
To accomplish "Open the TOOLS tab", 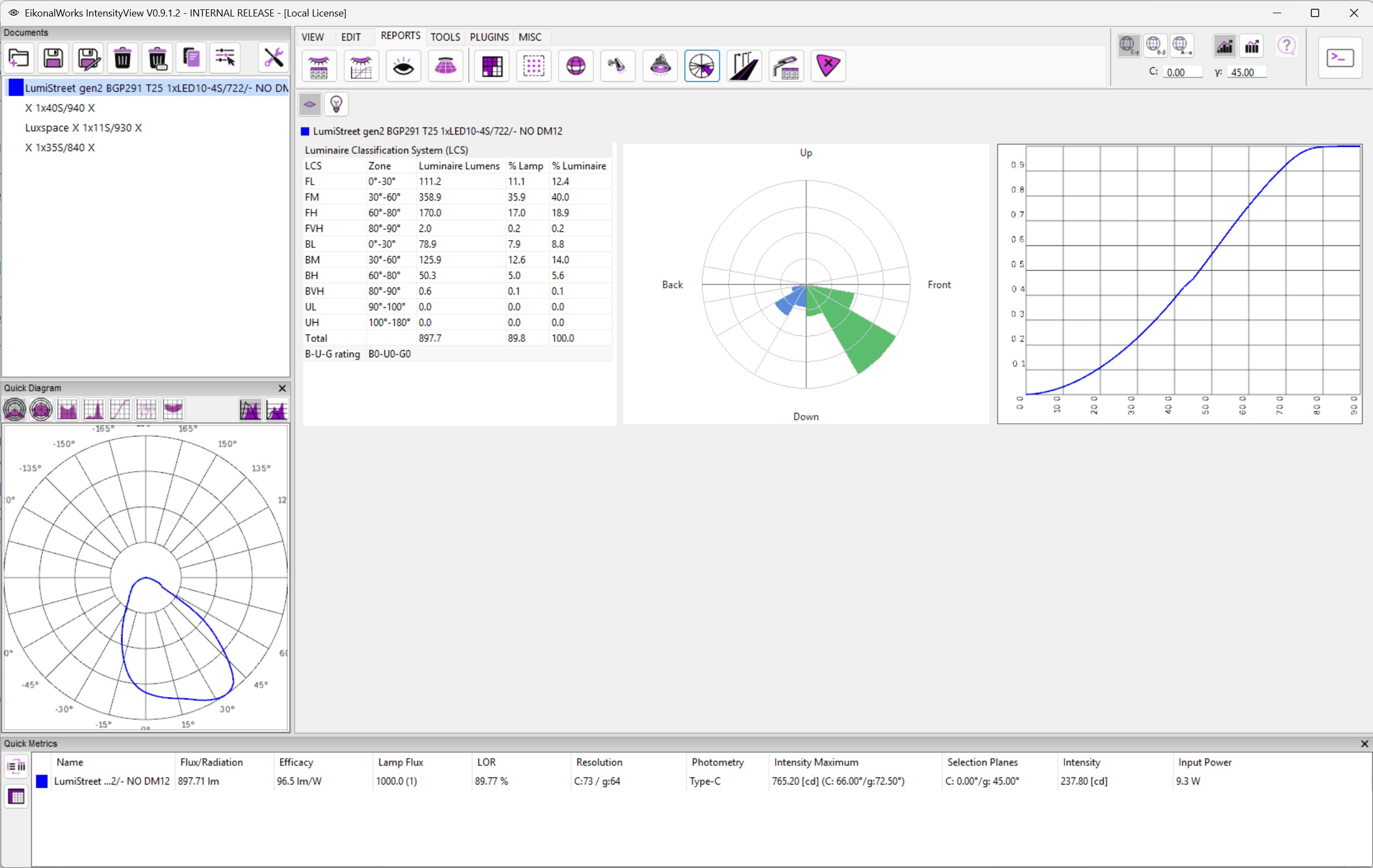I will coord(445,37).
